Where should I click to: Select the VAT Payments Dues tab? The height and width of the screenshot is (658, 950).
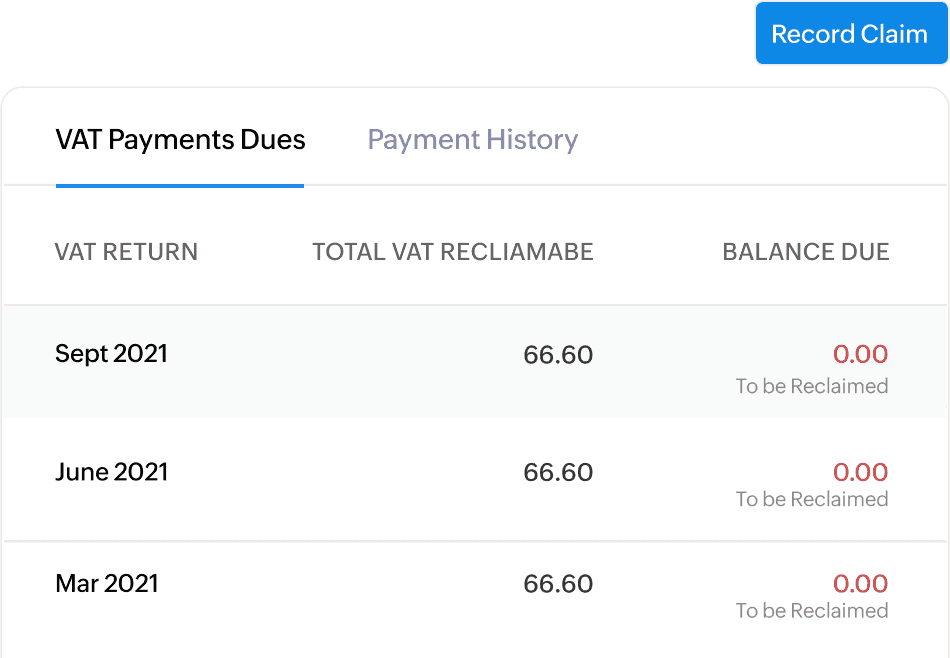(x=180, y=140)
